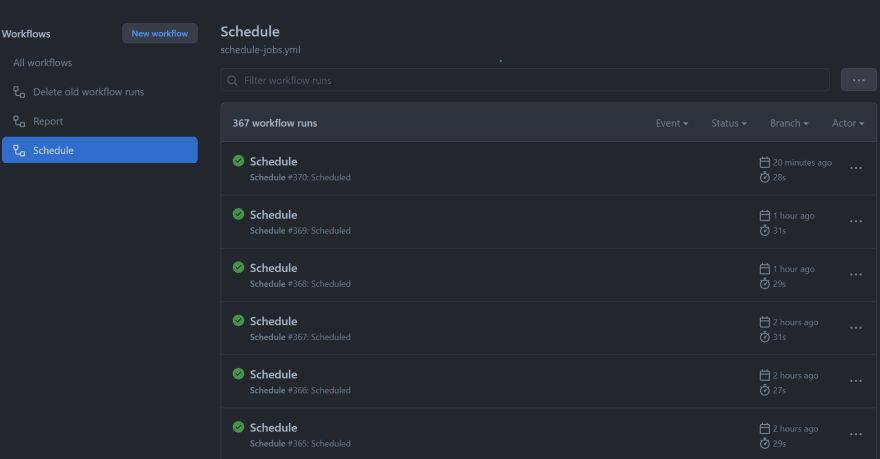Click the workflow icon beside Delete old workflow runs
This screenshot has width=880, height=459.
[19, 92]
